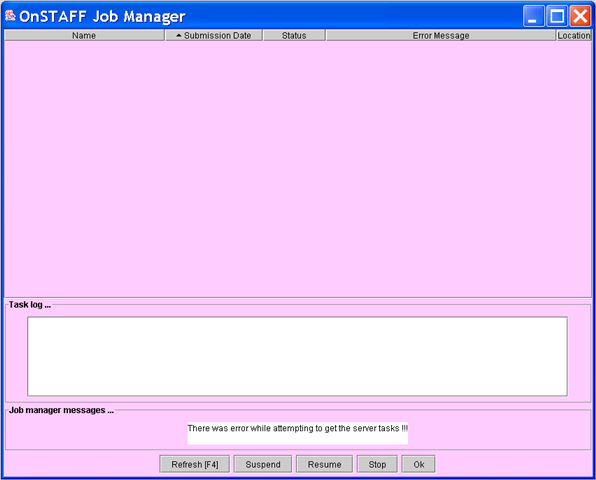Maximize the Job Manager window

(557, 16)
